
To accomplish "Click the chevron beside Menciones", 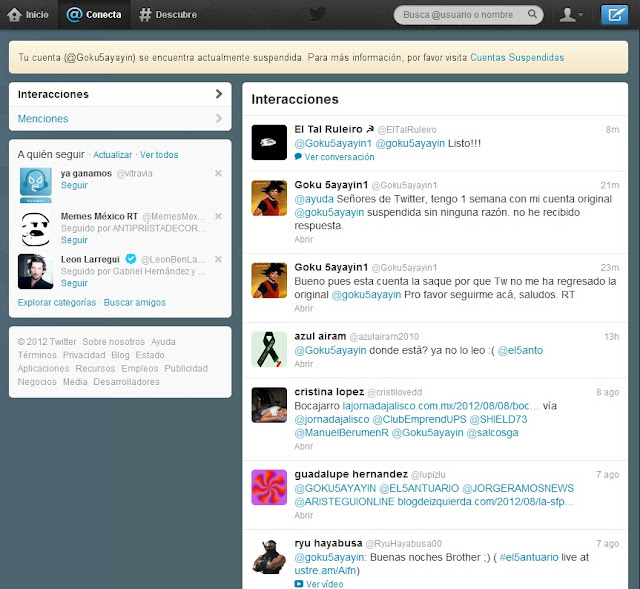I will click(219, 118).
